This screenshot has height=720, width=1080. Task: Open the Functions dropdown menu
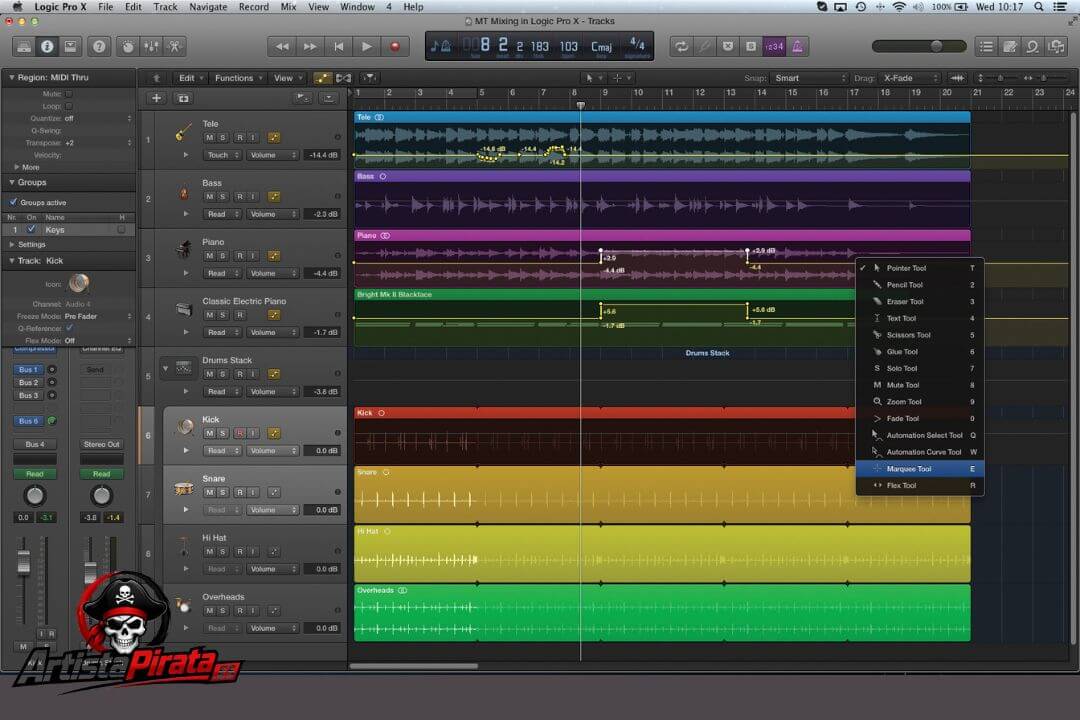238,79
